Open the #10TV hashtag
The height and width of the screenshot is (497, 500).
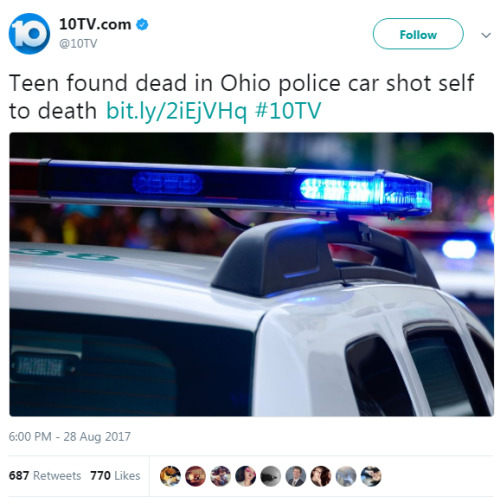pyautogui.click(x=288, y=110)
